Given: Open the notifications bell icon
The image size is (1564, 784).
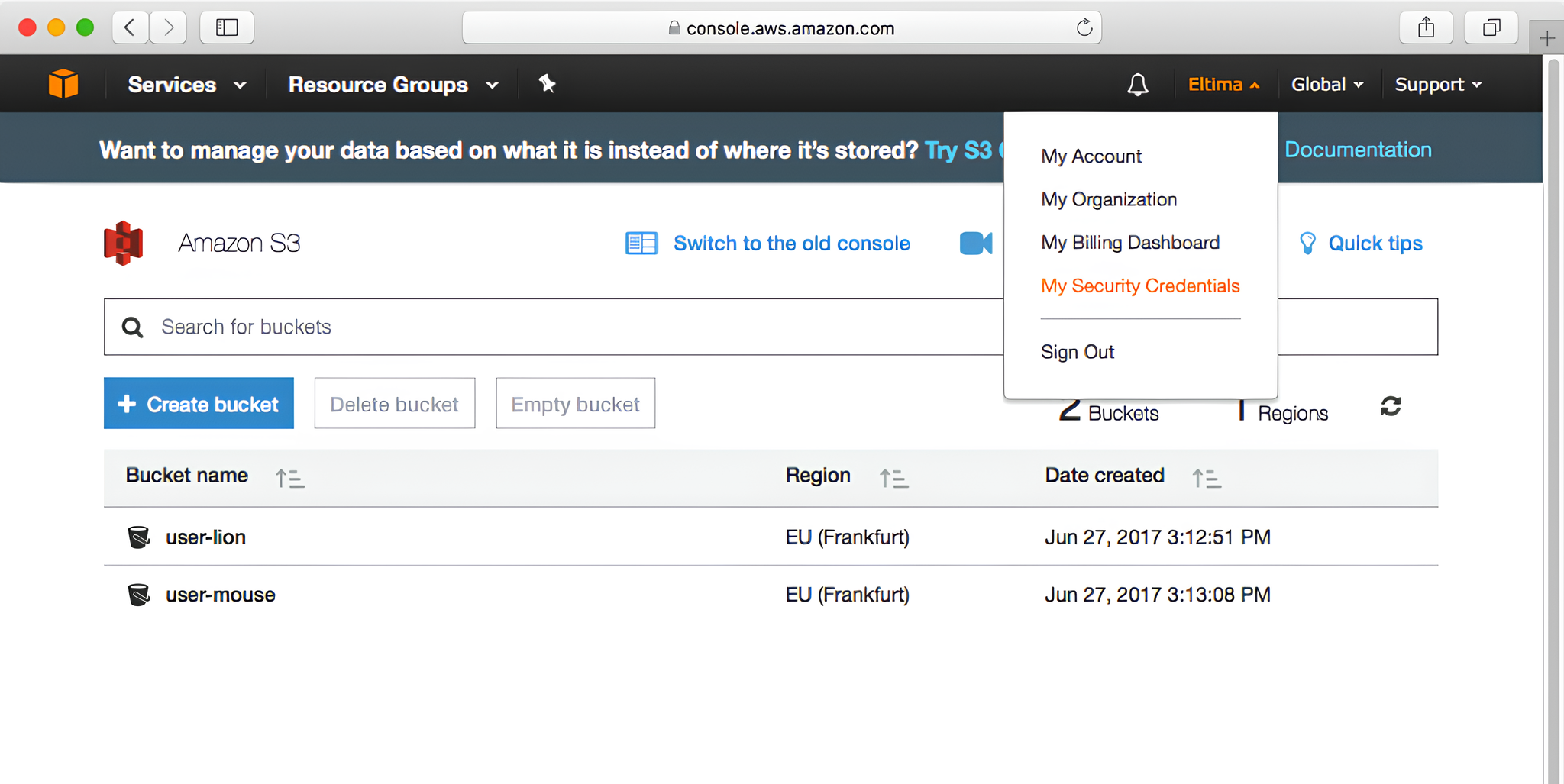Looking at the screenshot, I should pos(1137,84).
